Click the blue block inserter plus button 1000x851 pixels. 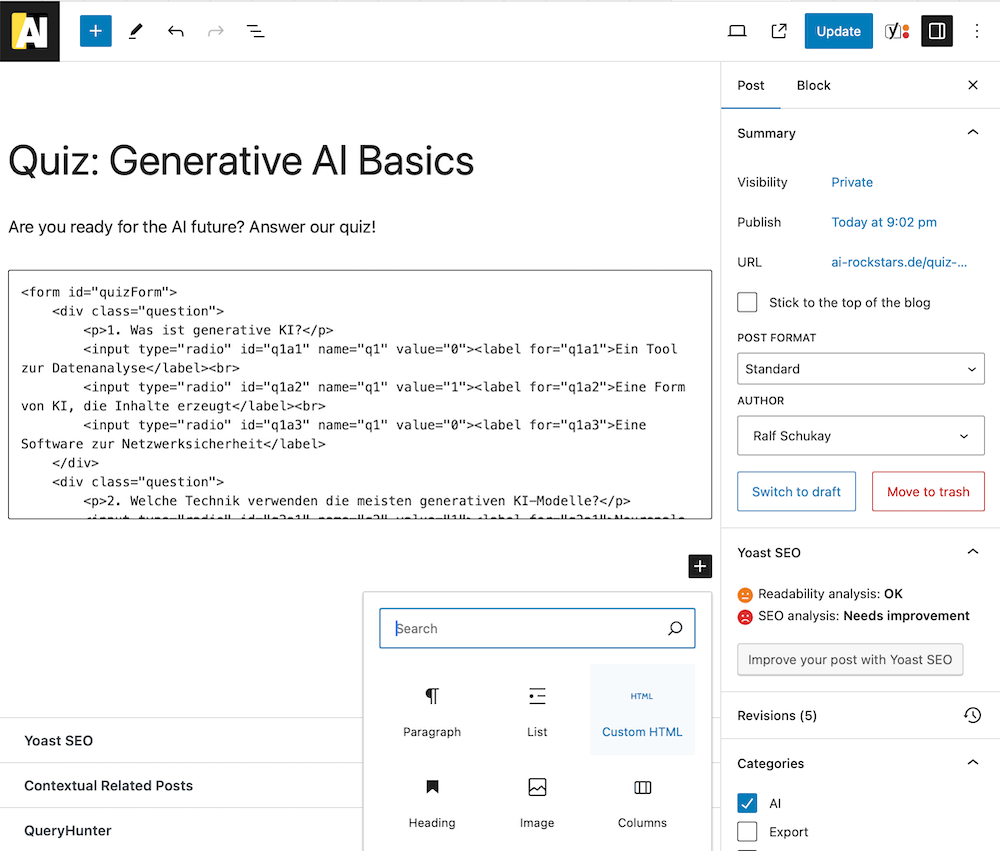coord(96,31)
